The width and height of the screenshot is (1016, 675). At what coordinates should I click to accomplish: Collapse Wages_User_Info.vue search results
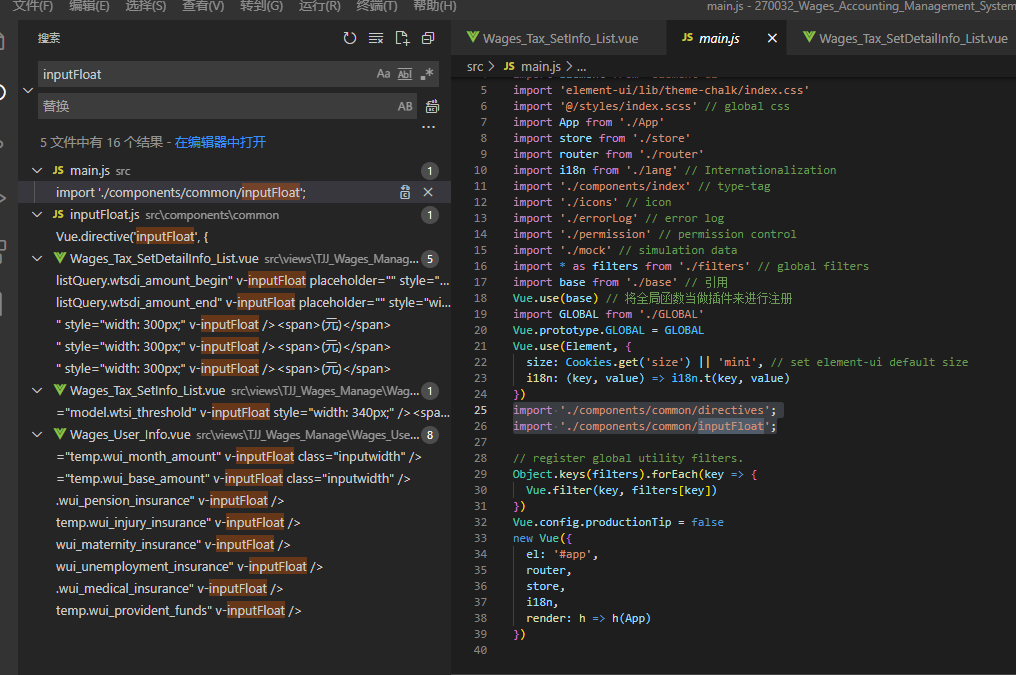(x=38, y=435)
